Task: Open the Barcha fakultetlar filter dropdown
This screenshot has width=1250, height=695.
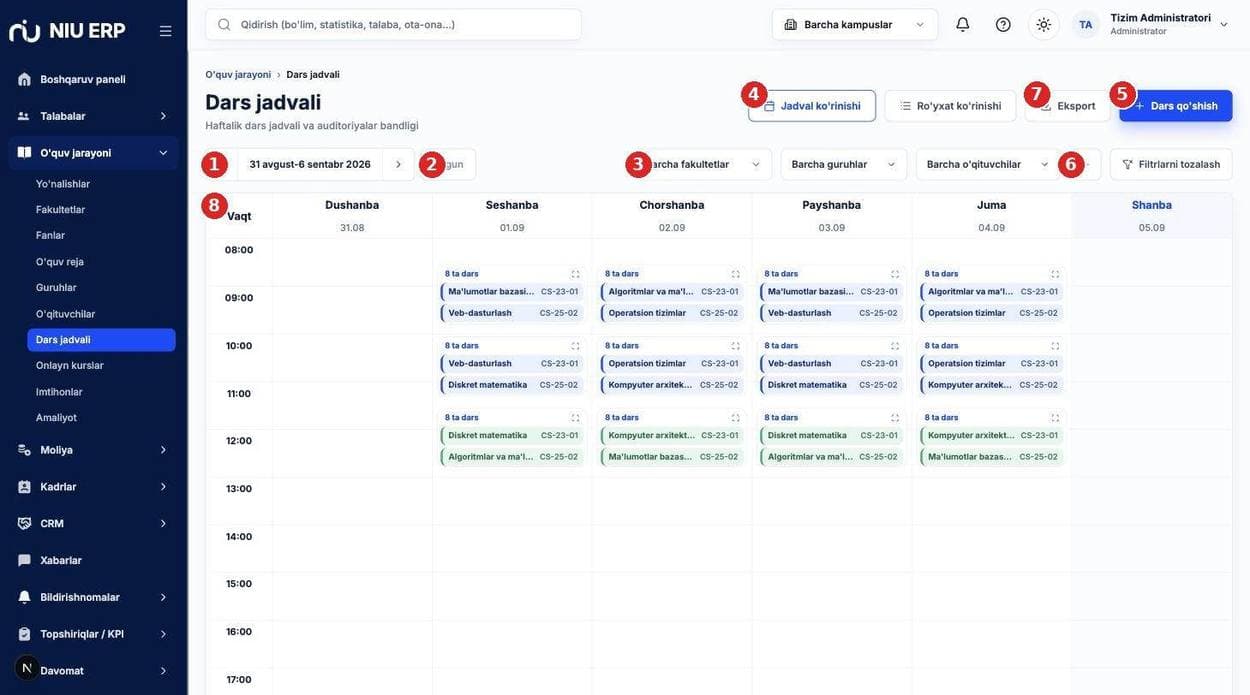Action: pos(700,164)
